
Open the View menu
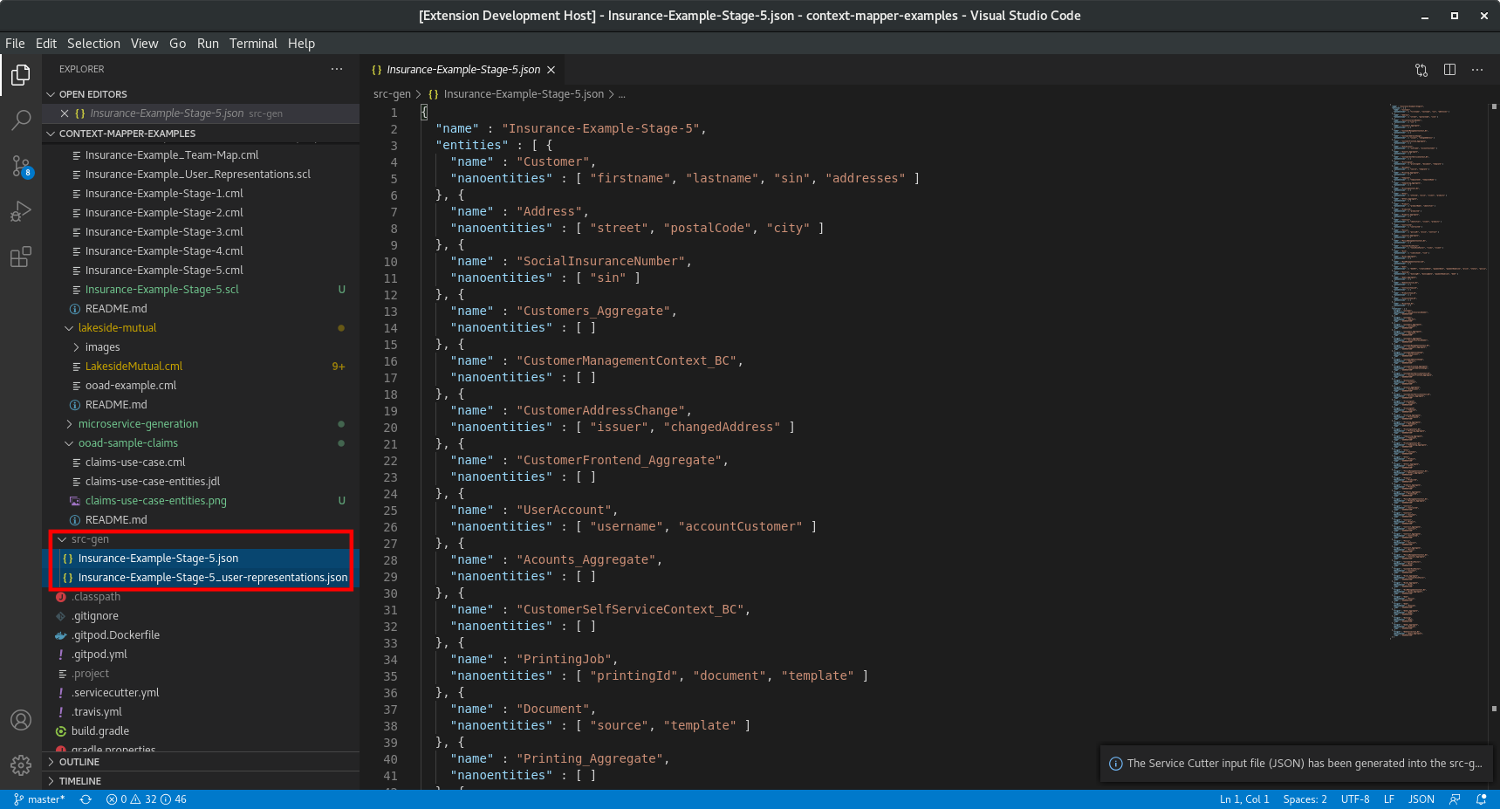[x=145, y=43]
